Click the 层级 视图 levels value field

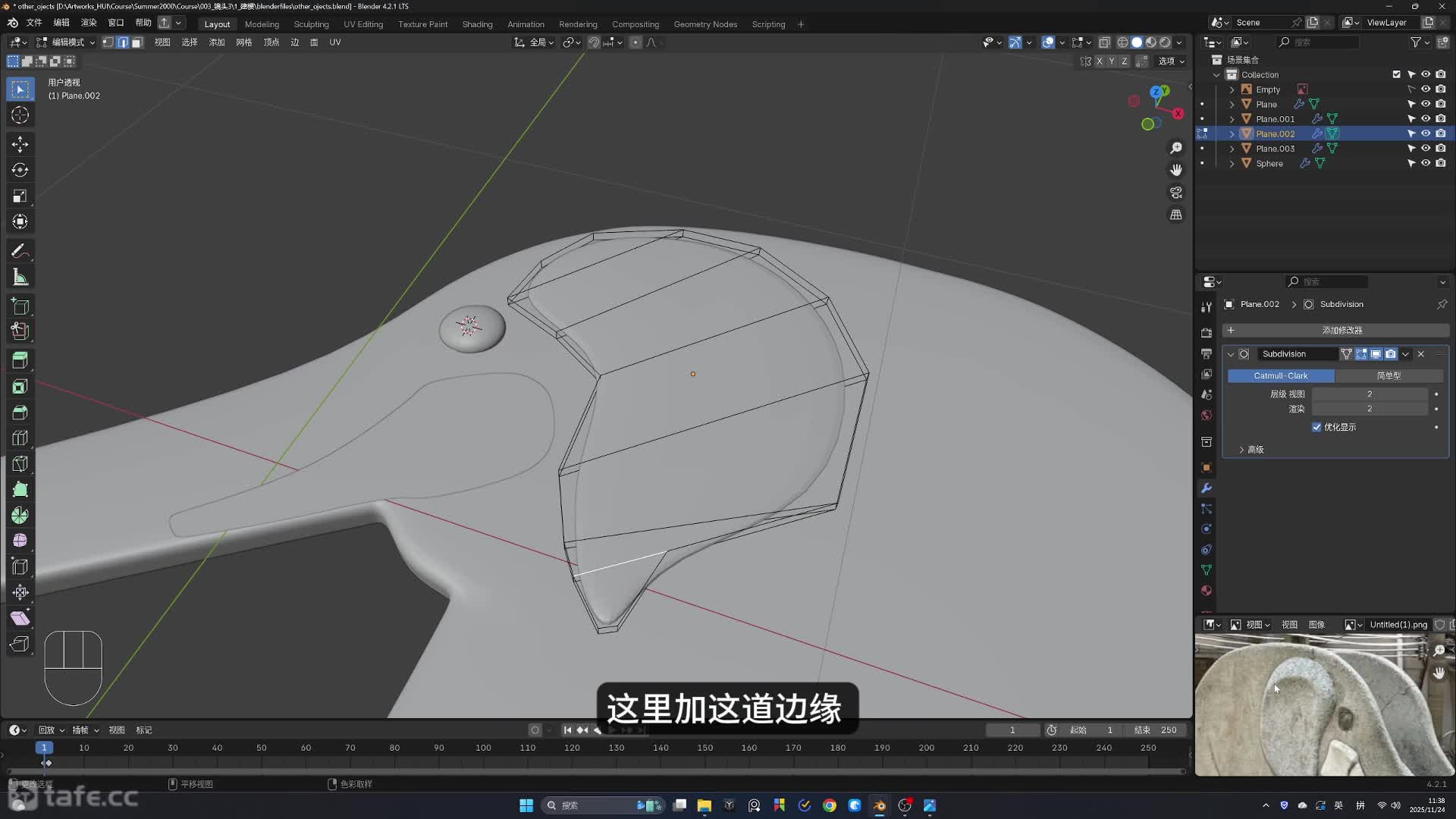pyautogui.click(x=1369, y=394)
